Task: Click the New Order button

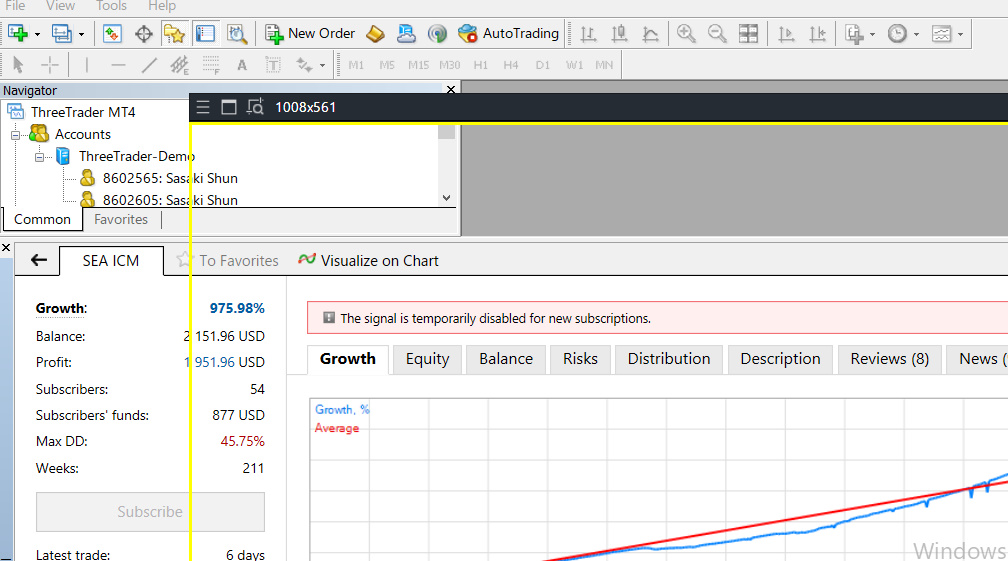Action: point(310,33)
